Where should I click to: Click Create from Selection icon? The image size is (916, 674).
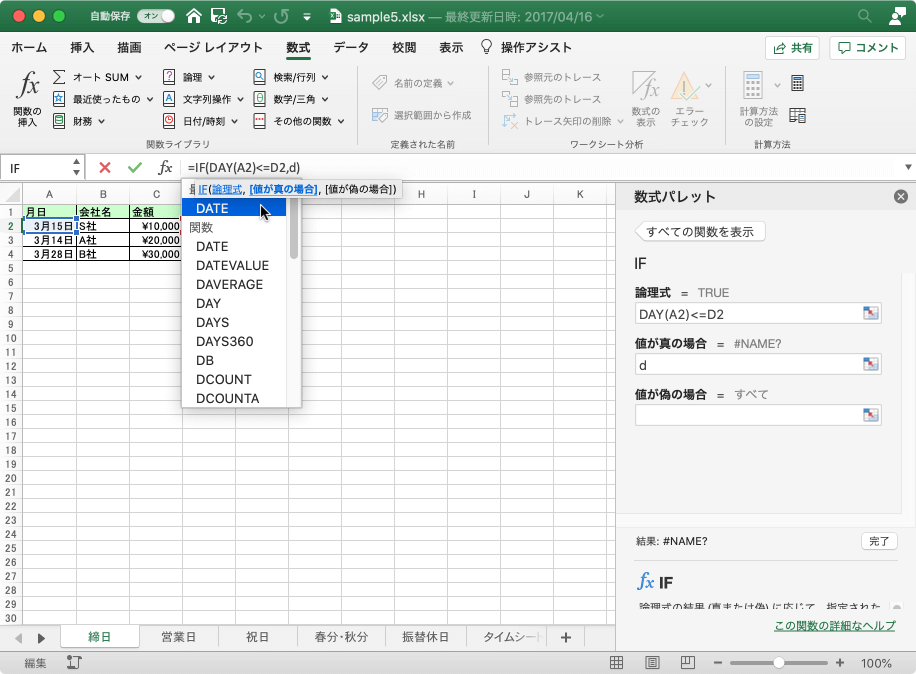tap(380, 115)
